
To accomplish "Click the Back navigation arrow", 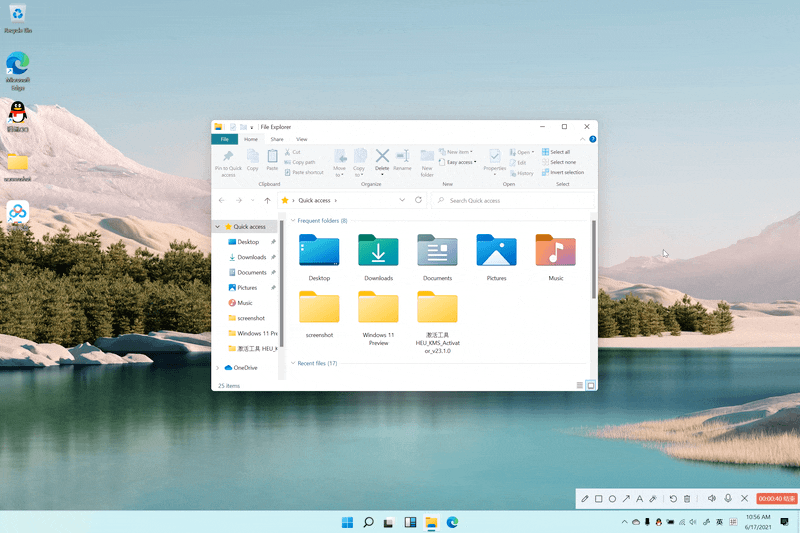I will (221, 200).
